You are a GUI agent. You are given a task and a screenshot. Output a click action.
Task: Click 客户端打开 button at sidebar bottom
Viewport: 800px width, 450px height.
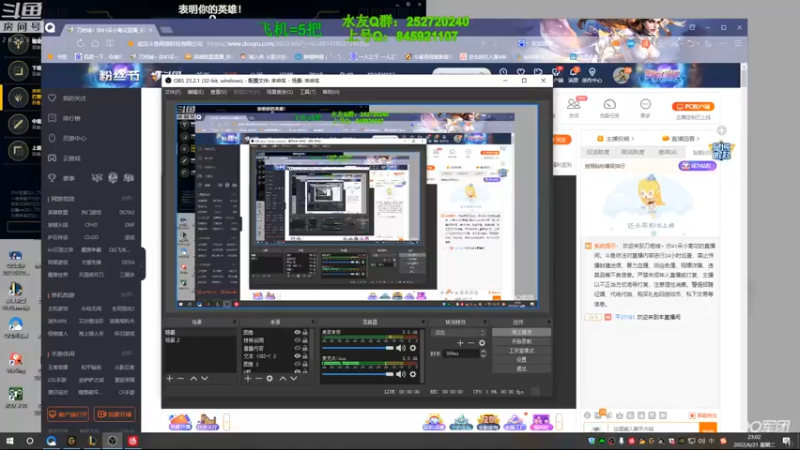click(x=68, y=414)
